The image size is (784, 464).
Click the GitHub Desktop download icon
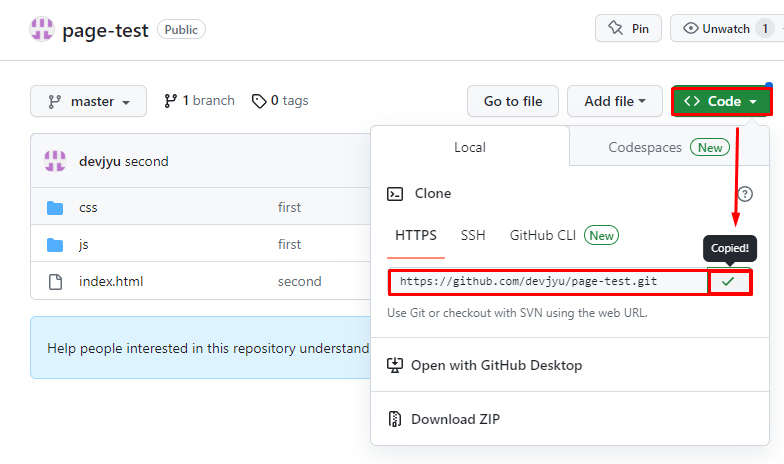click(395, 366)
